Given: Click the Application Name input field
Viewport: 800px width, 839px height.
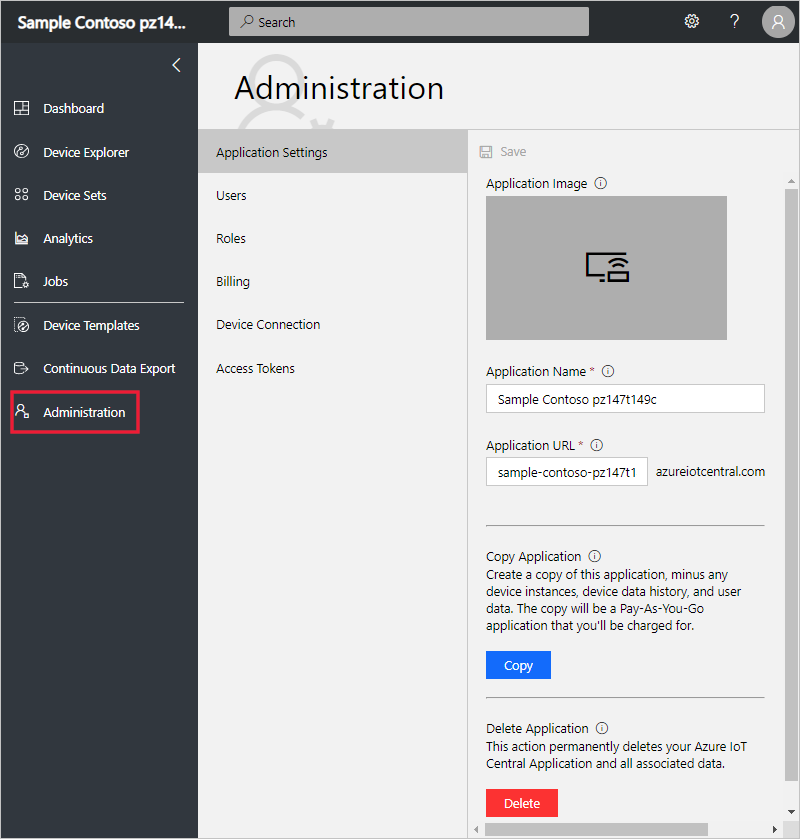Looking at the screenshot, I should click(x=625, y=399).
